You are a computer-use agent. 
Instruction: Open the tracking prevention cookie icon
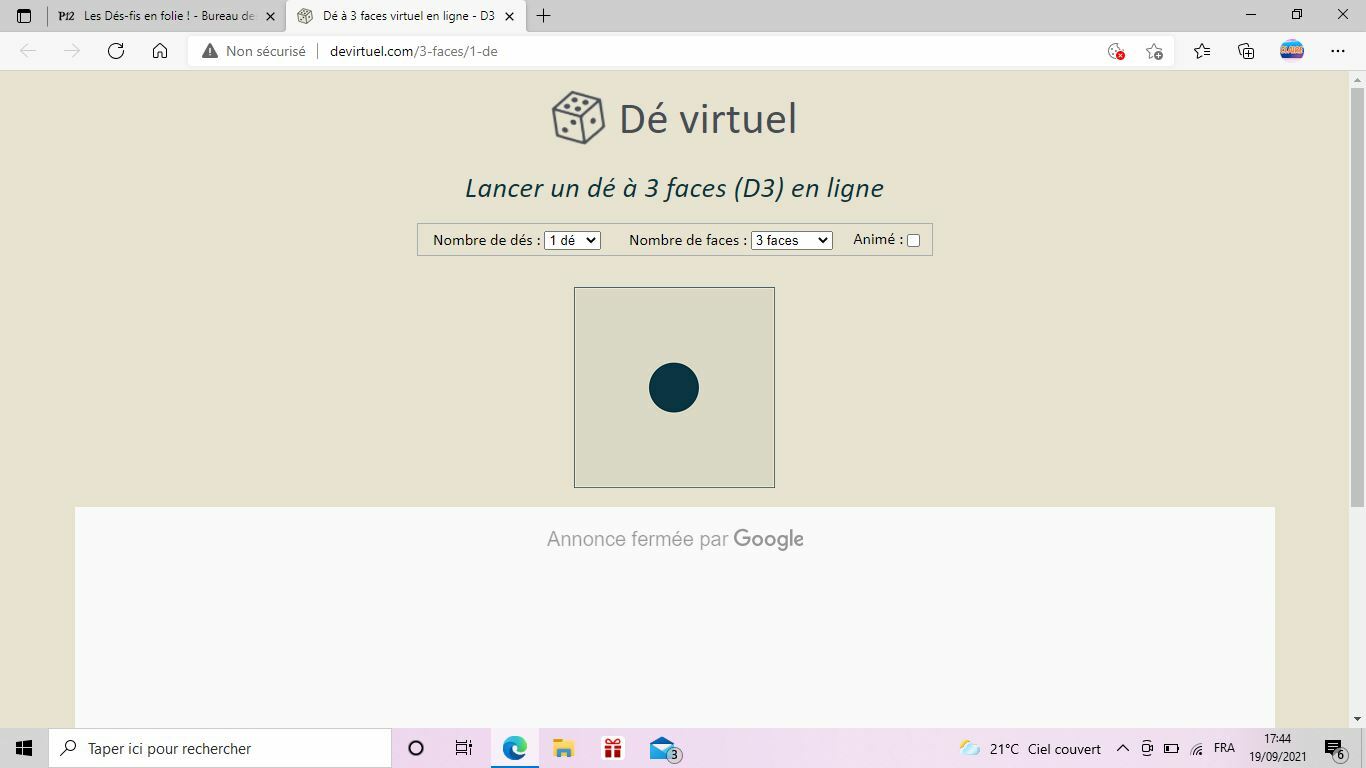tap(1116, 51)
